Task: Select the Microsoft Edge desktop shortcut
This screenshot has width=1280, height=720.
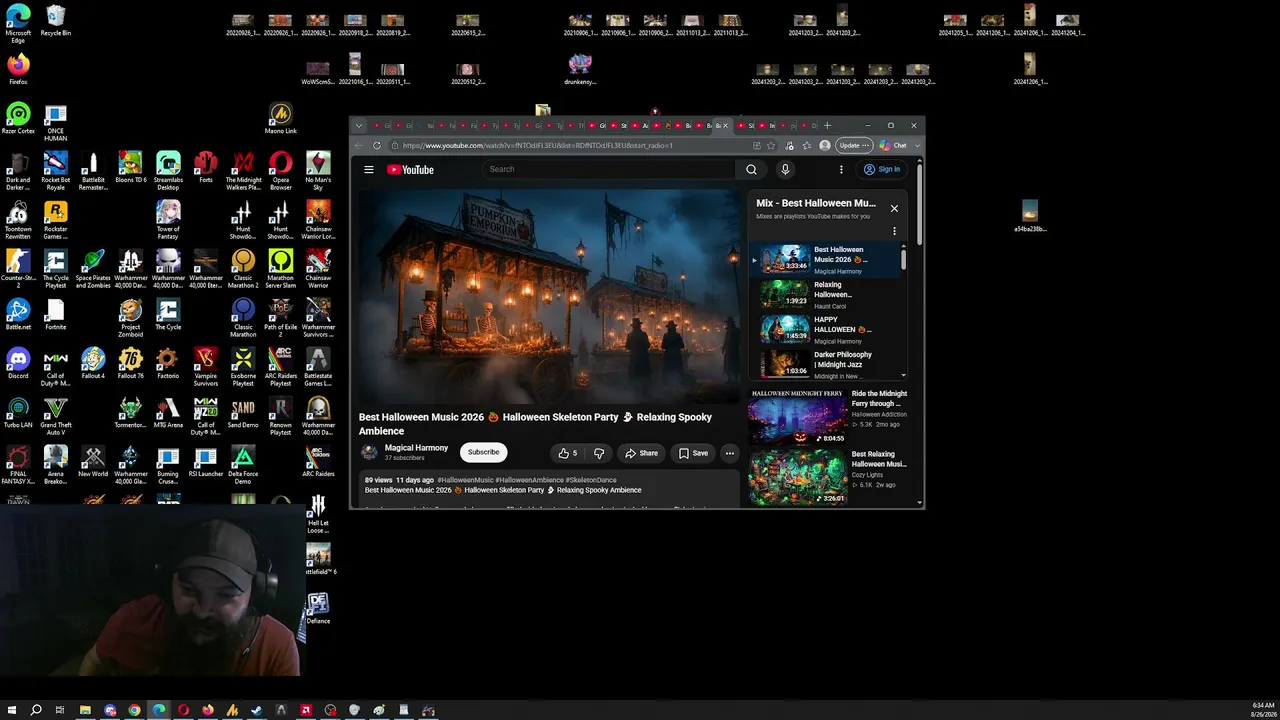Action: (18, 24)
